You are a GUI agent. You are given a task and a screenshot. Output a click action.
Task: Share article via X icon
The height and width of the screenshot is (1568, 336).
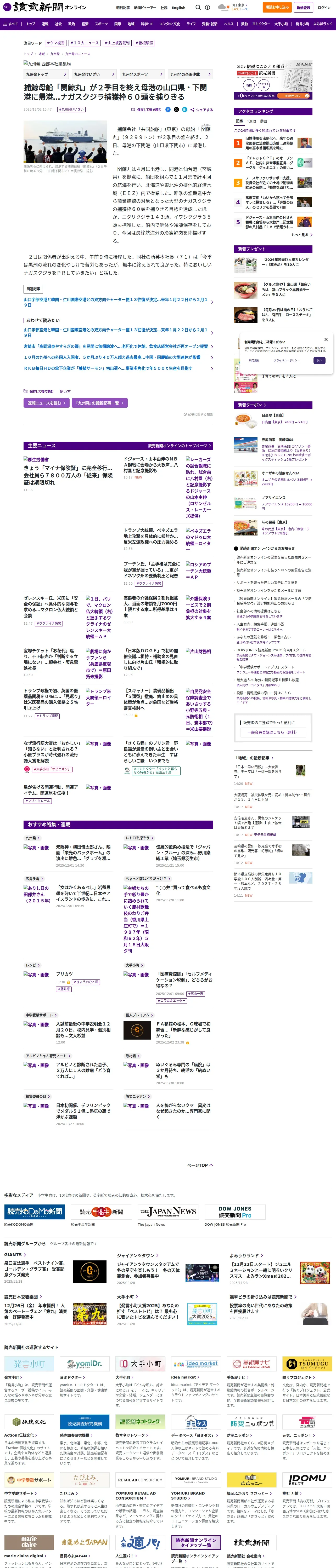point(176,109)
